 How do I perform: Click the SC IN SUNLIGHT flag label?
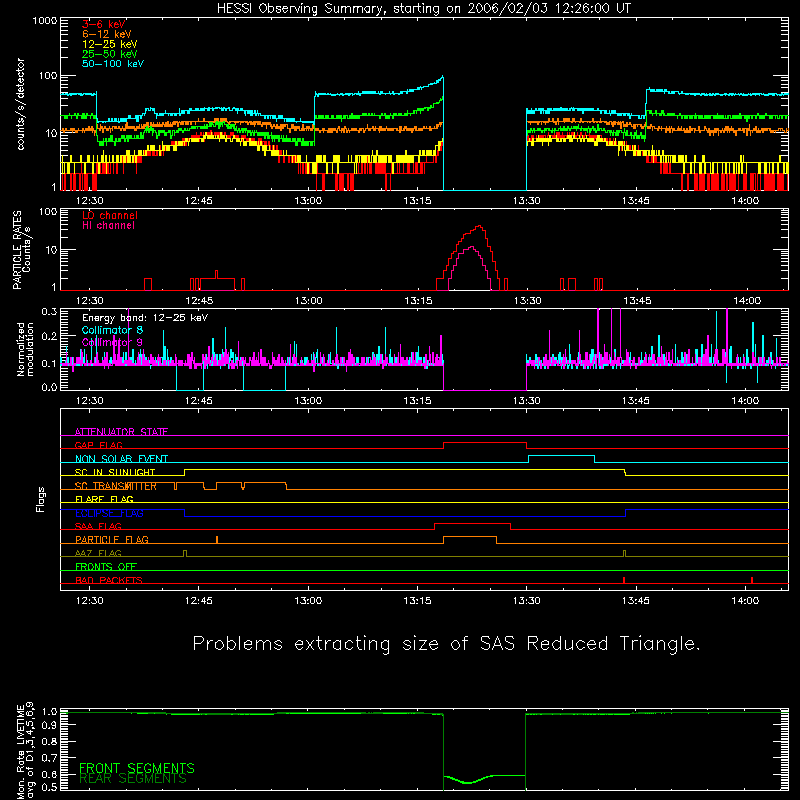click(x=115, y=472)
